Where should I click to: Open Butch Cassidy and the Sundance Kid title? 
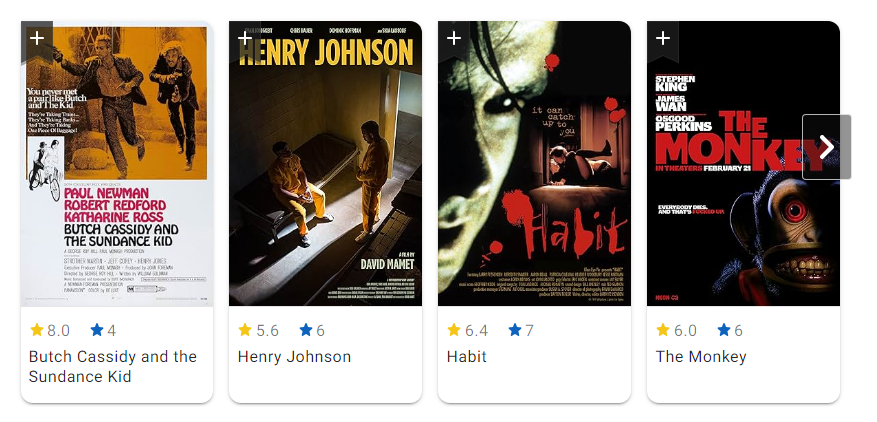pyautogui.click(x=112, y=367)
